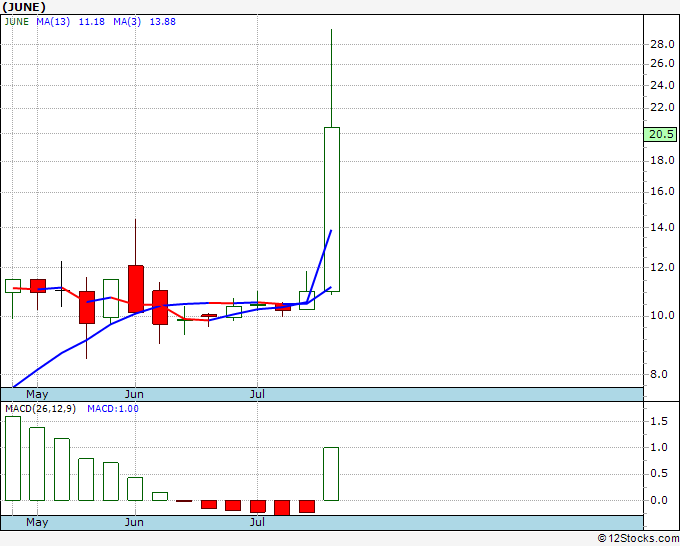Click the 12Stocks.com copyright link

click(x=638, y=539)
